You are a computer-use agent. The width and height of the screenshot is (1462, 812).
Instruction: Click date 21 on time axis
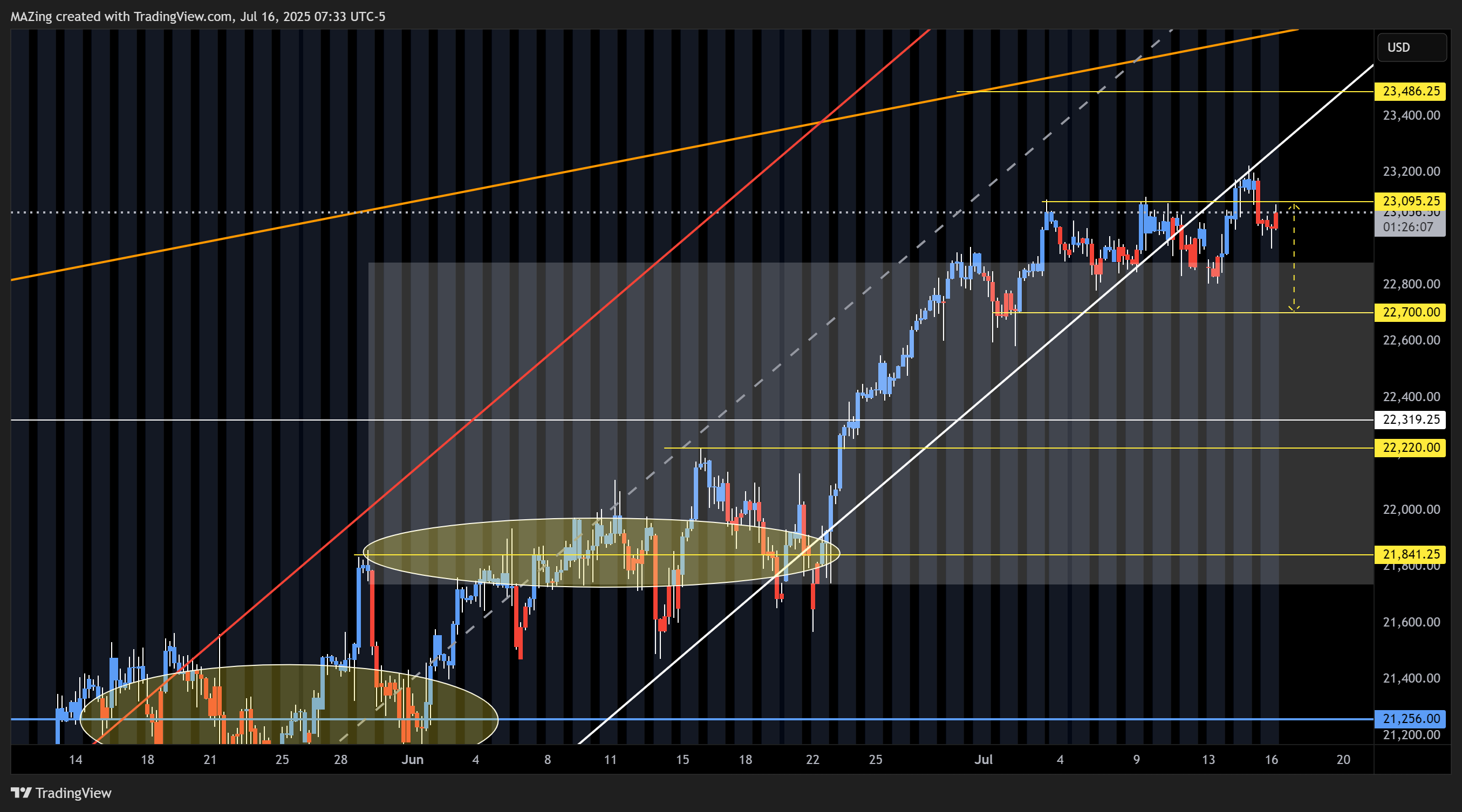[210, 760]
